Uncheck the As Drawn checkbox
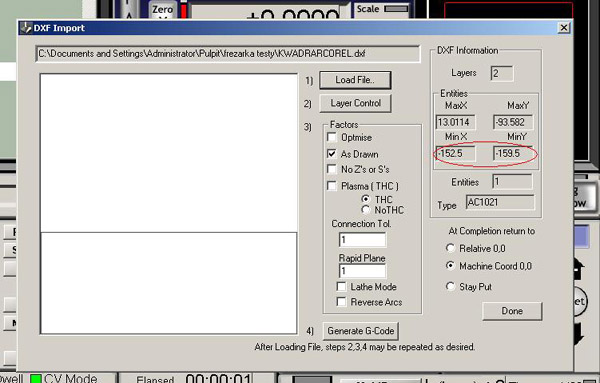This screenshot has height=383, width=600. click(332, 154)
